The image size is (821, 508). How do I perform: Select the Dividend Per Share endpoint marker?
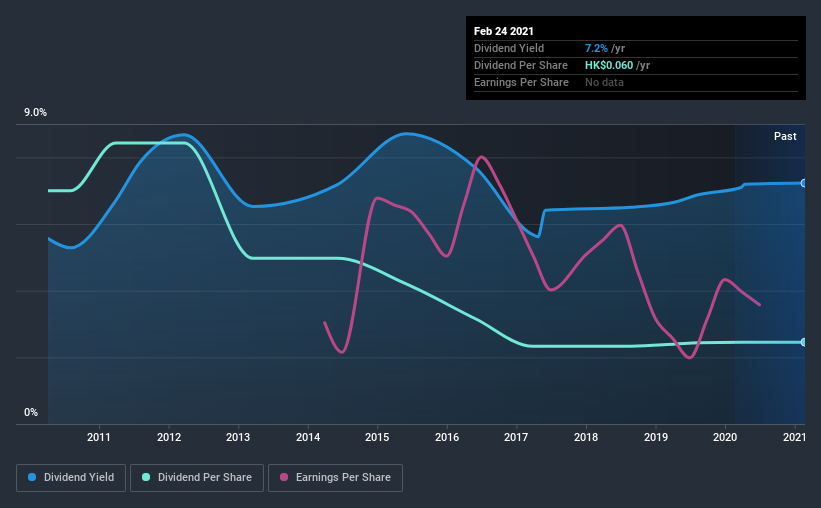pos(803,342)
